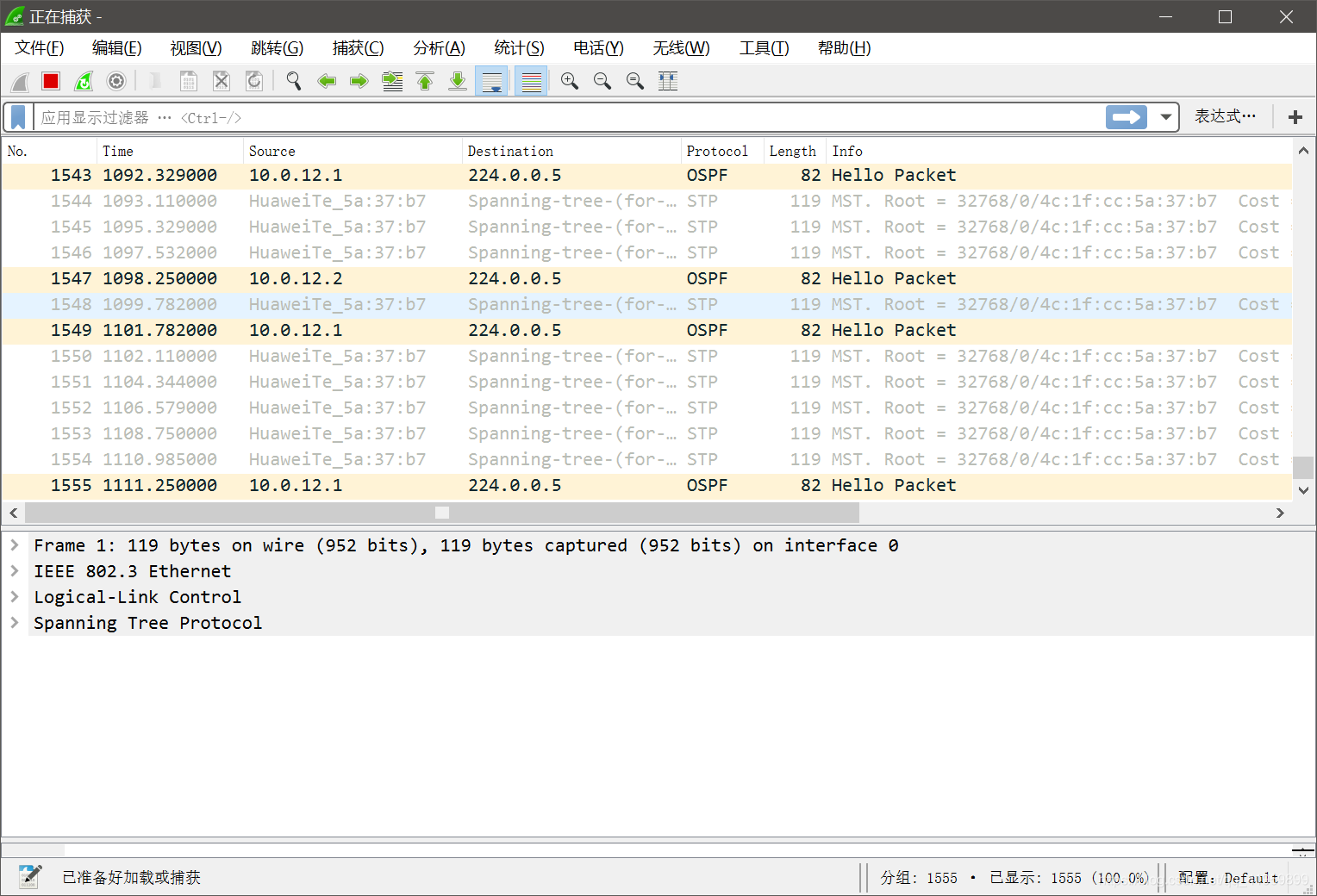This screenshot has height=896, width=1317.
Task: Click the restart current capture icon
Action: [x=84, y=80]
